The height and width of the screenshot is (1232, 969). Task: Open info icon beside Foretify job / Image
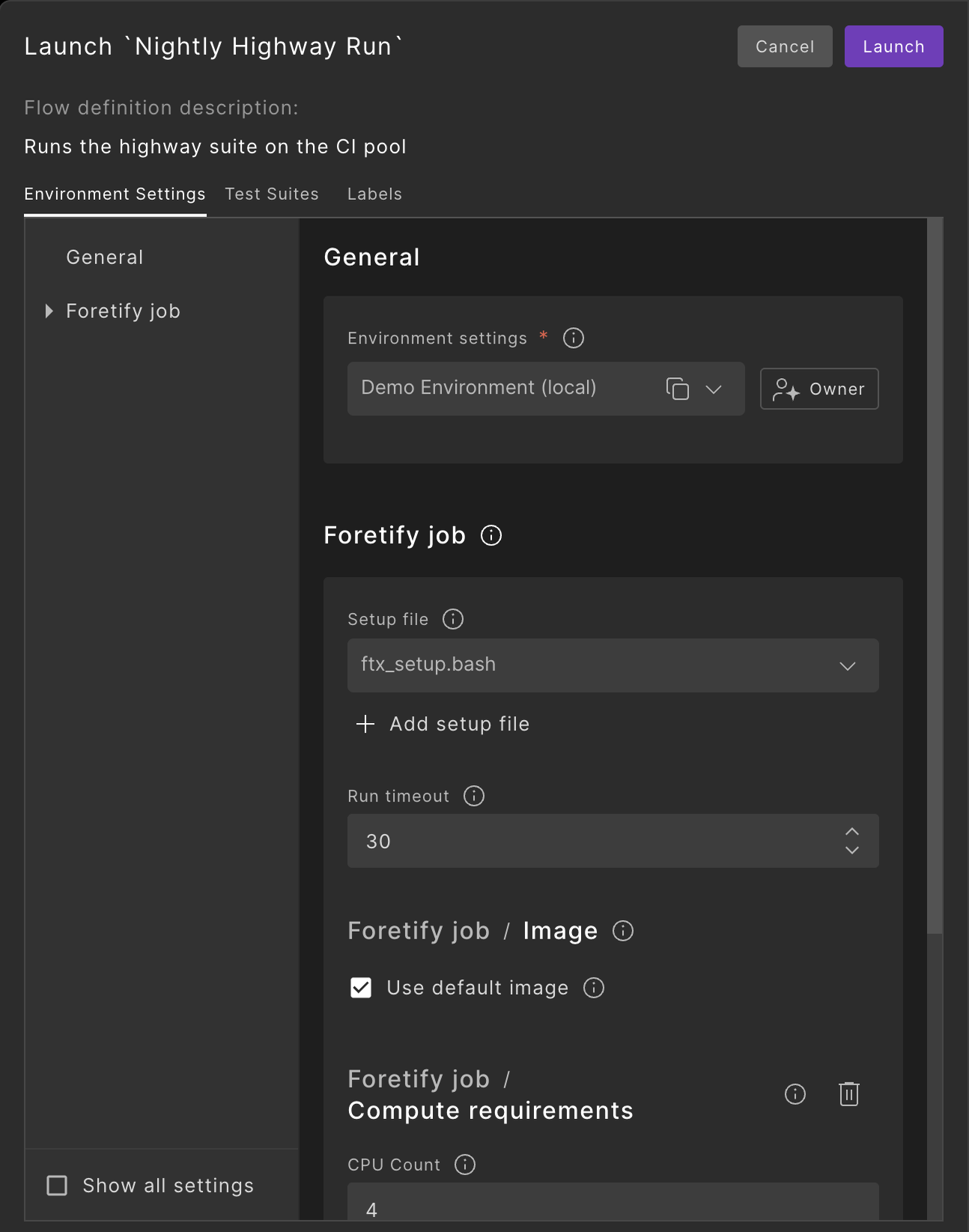[x=623, y=931]
